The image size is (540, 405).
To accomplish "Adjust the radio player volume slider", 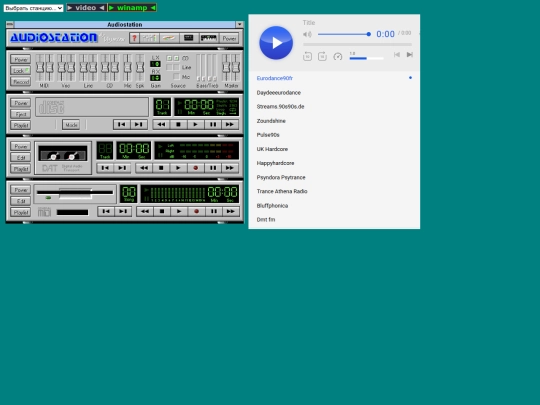I will (x=344, y=34).
